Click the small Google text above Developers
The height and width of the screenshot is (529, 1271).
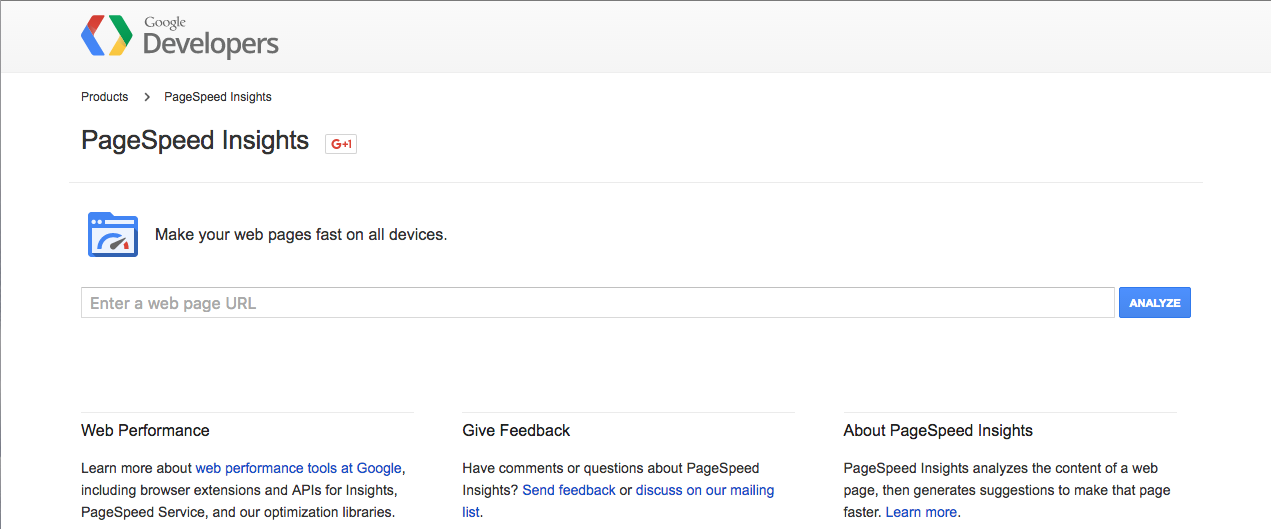pos(165,22)
